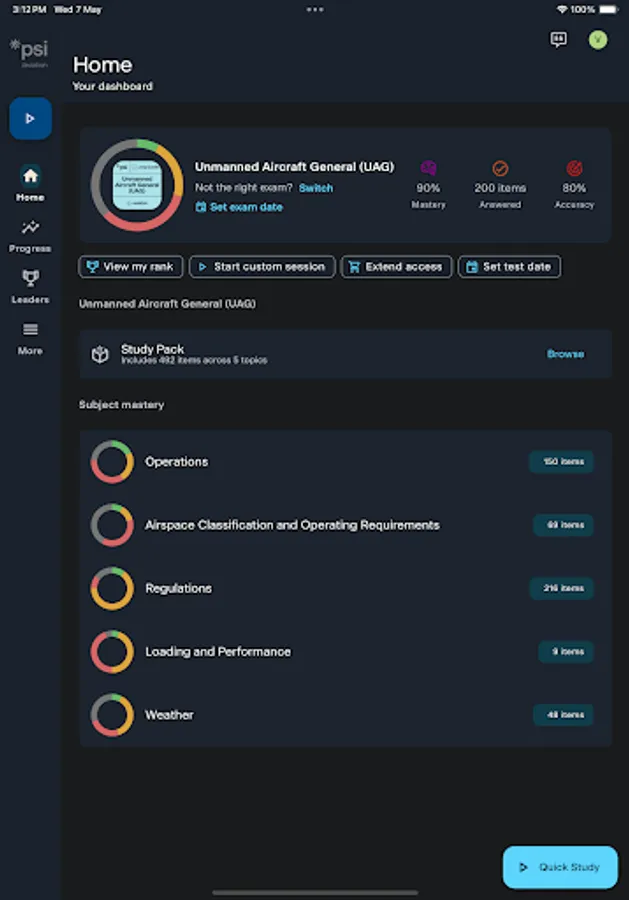
Task: Click the Weather mastery ring
Action: [112, 715]
